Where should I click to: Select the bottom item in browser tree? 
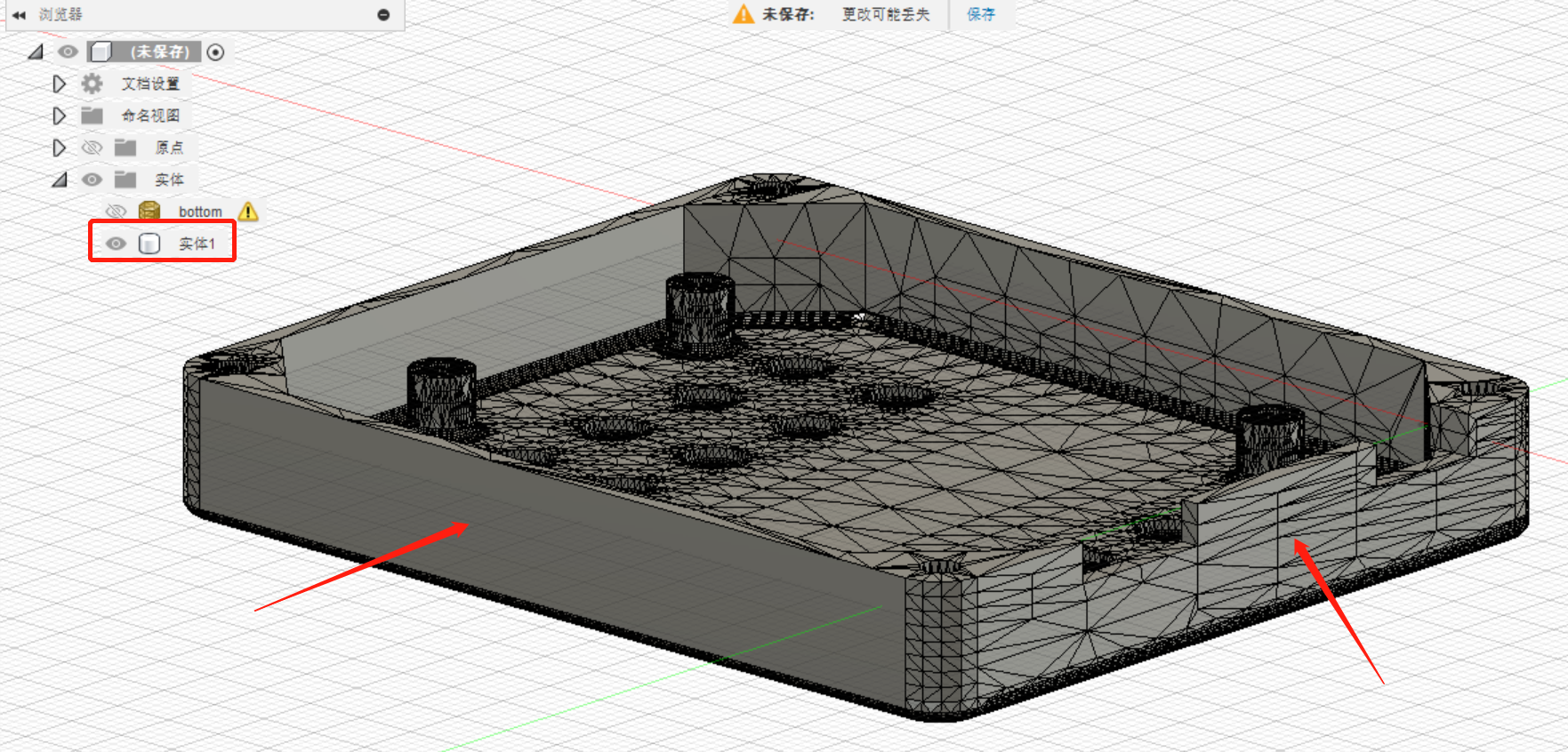tap(200, 212)
